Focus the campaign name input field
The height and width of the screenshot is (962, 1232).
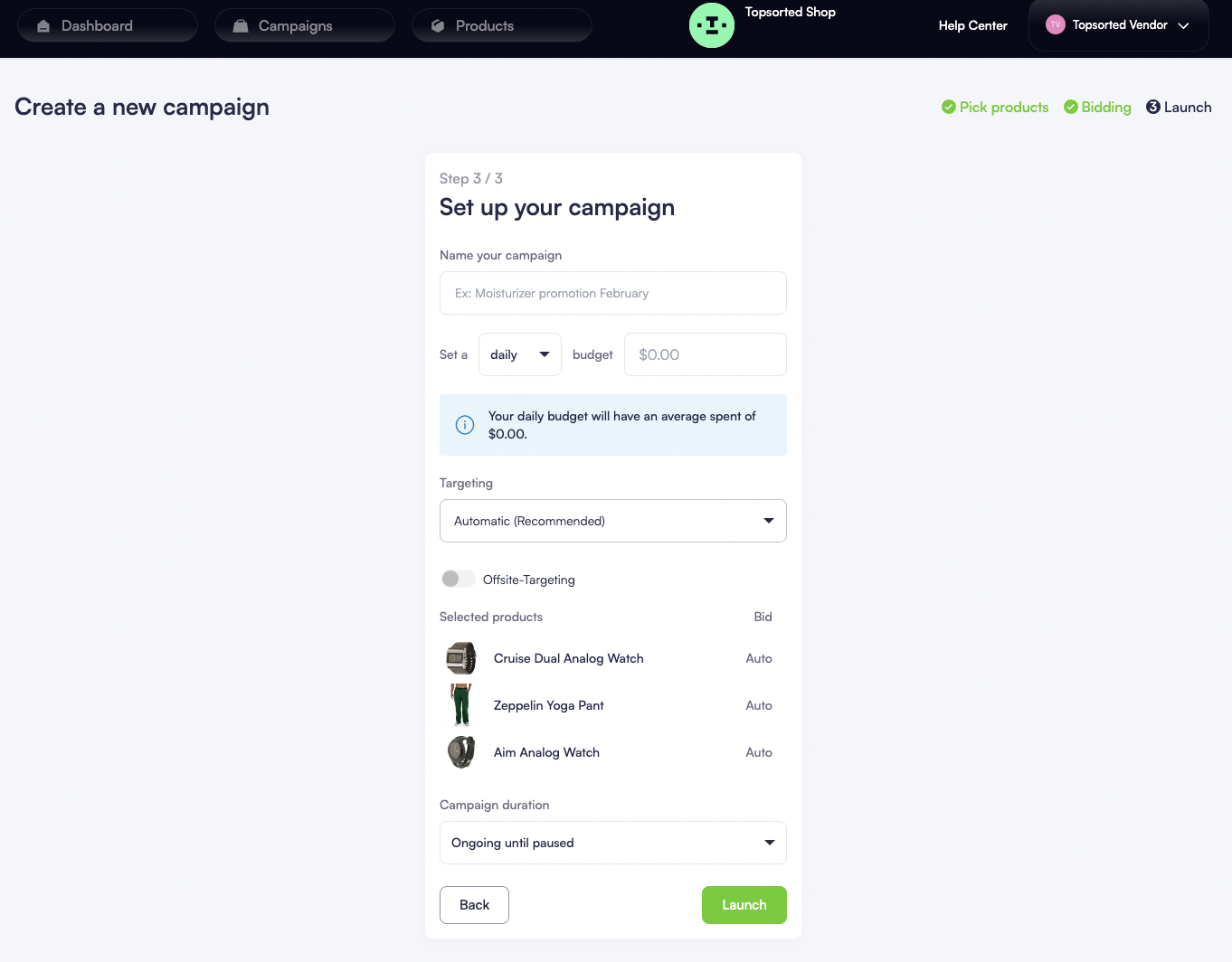tap(612, 293)
